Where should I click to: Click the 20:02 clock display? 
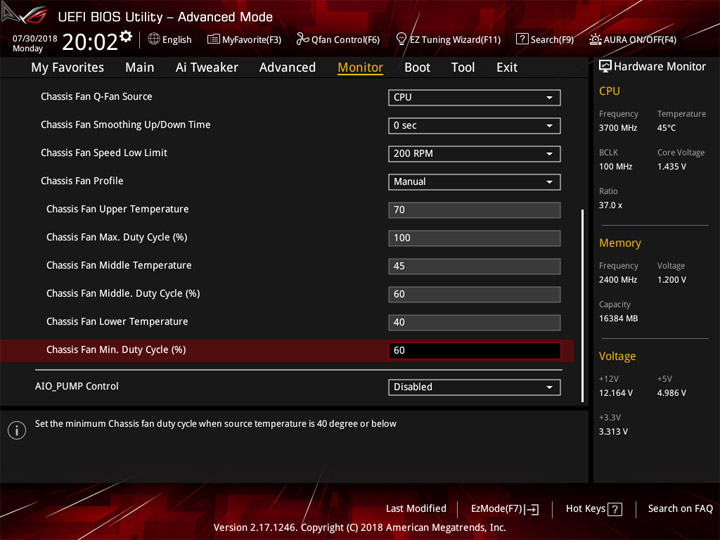point(90,42)
